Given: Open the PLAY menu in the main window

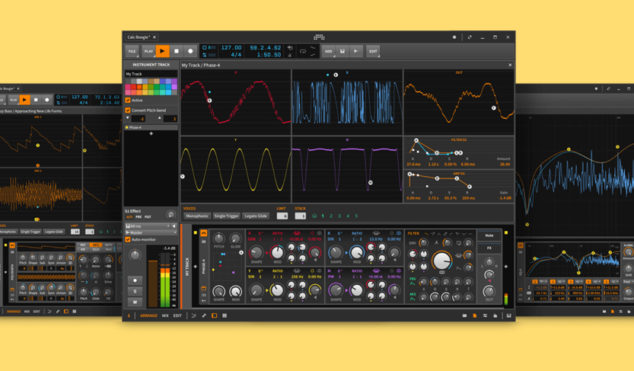Looking at the screenshot, I should (148, 51).
